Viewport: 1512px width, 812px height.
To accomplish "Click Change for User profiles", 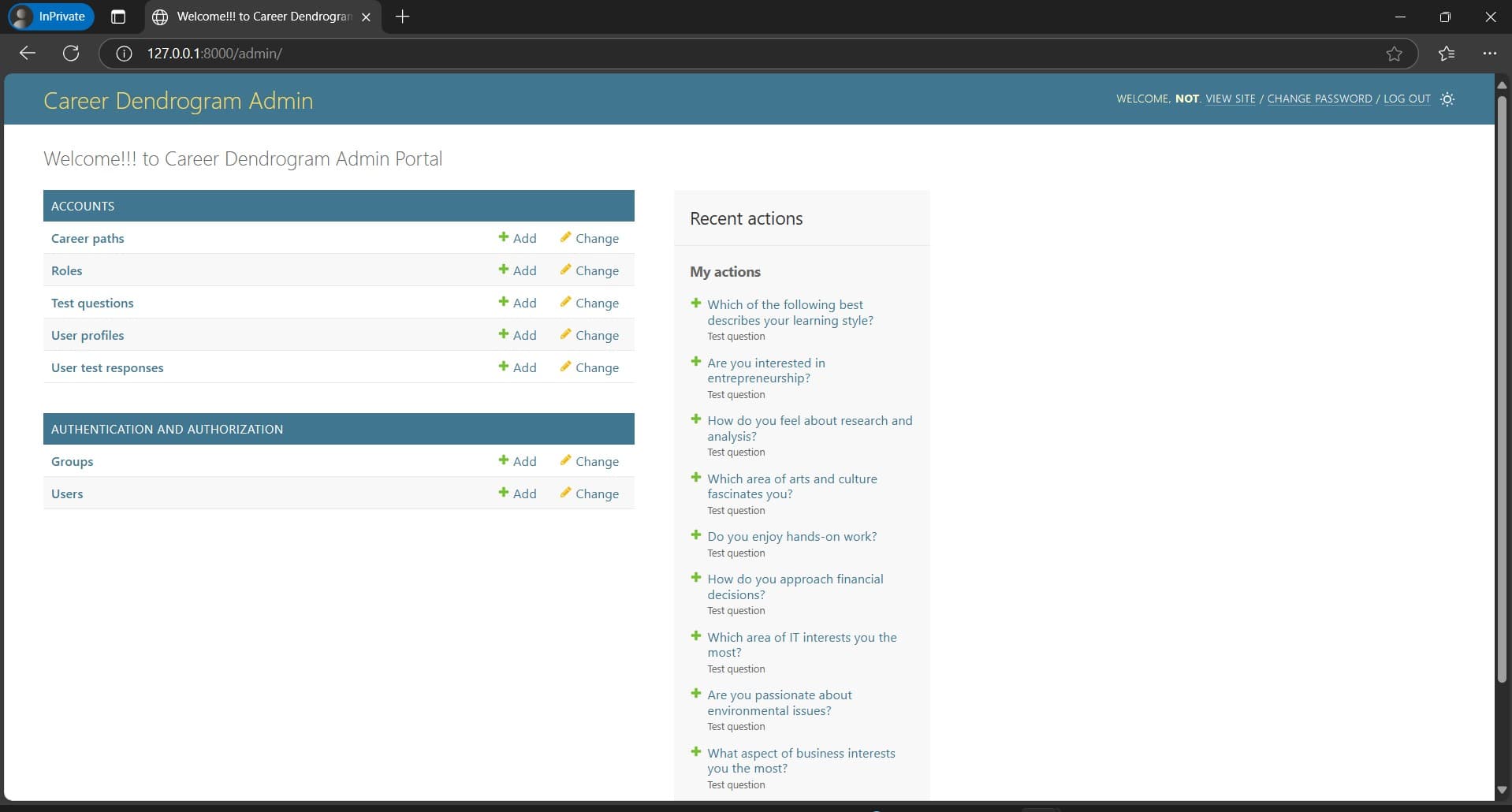I will click(x=590, y=335).
